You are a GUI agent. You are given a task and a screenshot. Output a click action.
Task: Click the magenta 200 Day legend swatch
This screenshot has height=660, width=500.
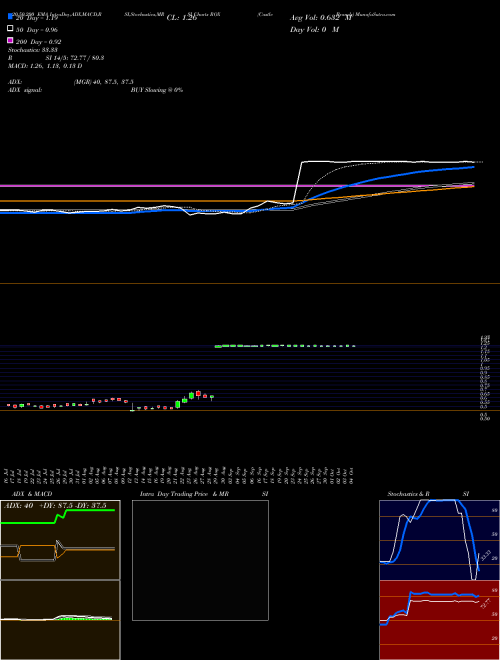(x=10, y=41)
